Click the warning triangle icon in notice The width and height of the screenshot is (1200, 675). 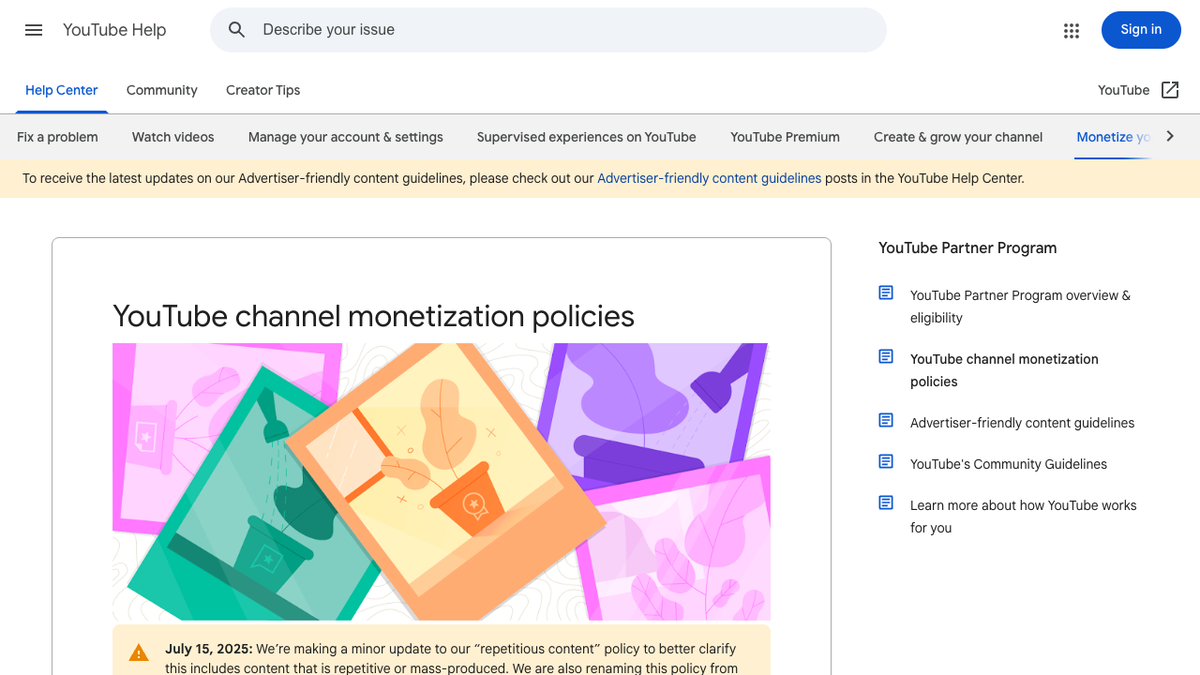[x=139, y=653]
